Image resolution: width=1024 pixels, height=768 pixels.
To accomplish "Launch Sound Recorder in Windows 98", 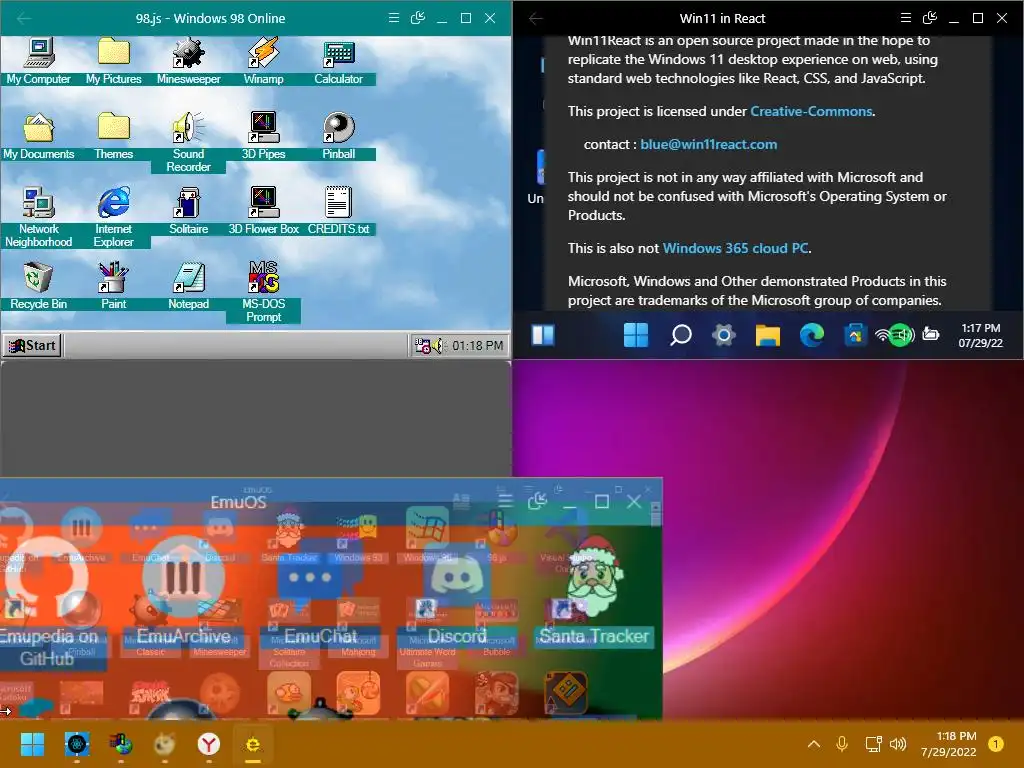I will click(189, 142).
